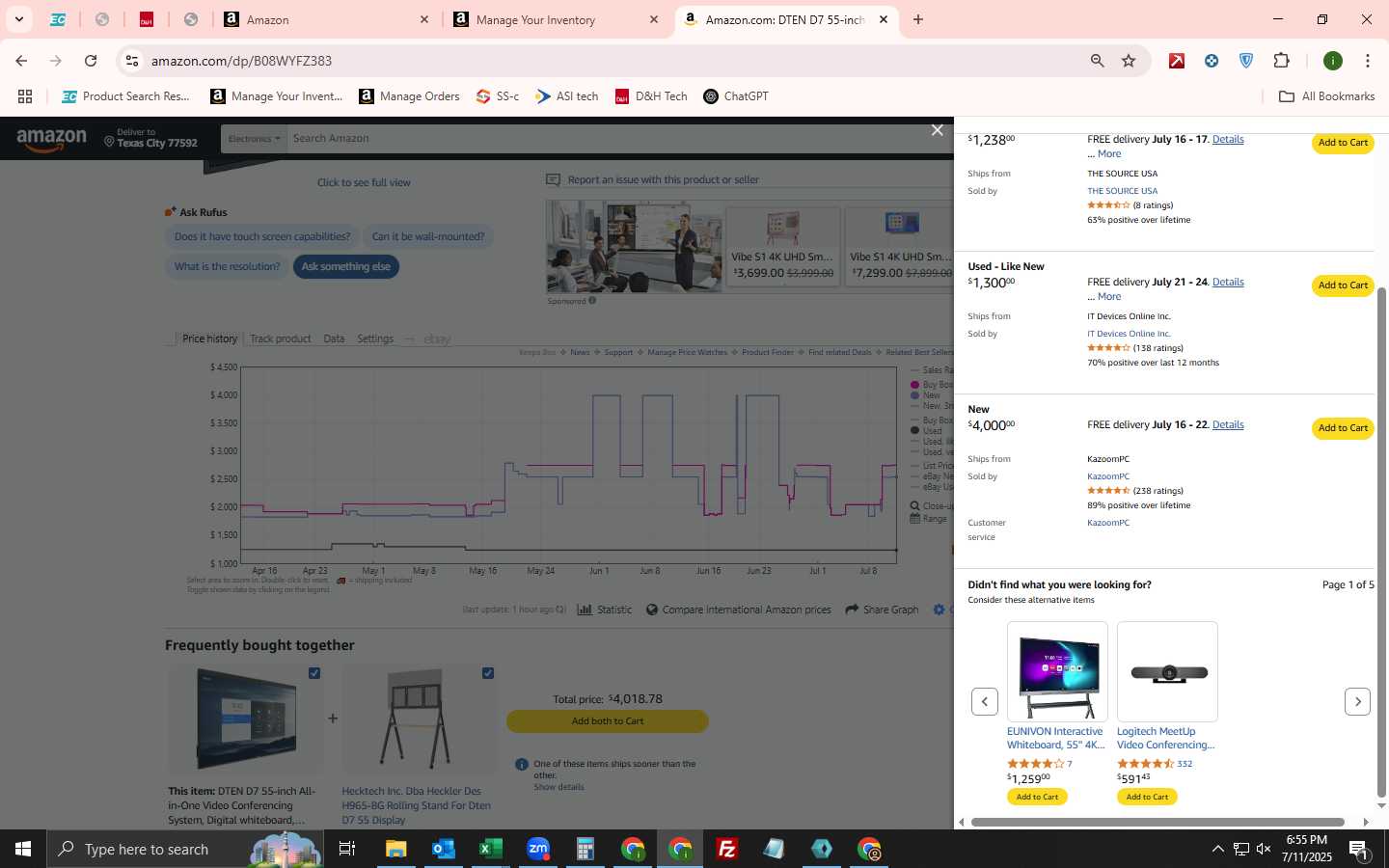Switch to the pinned D&H tab

tap(147, 19)
